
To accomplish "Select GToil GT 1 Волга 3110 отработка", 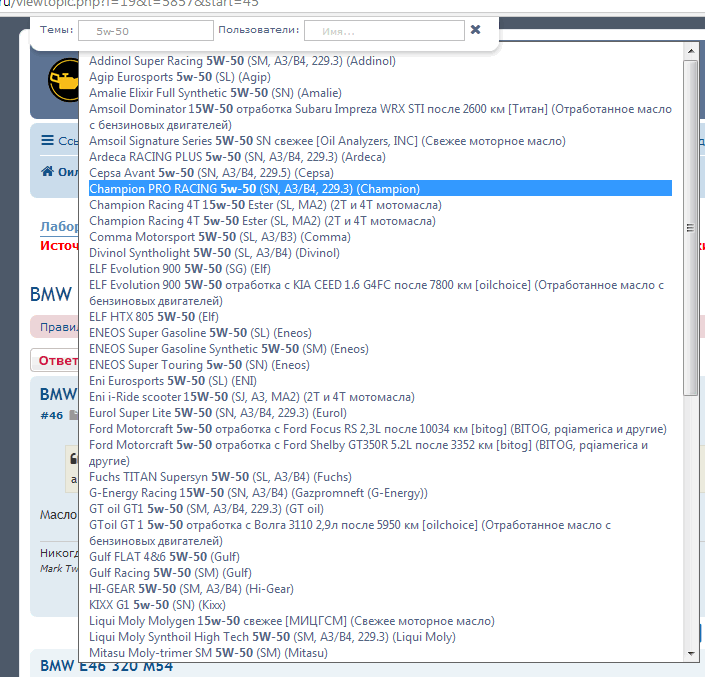I will 350,533.
